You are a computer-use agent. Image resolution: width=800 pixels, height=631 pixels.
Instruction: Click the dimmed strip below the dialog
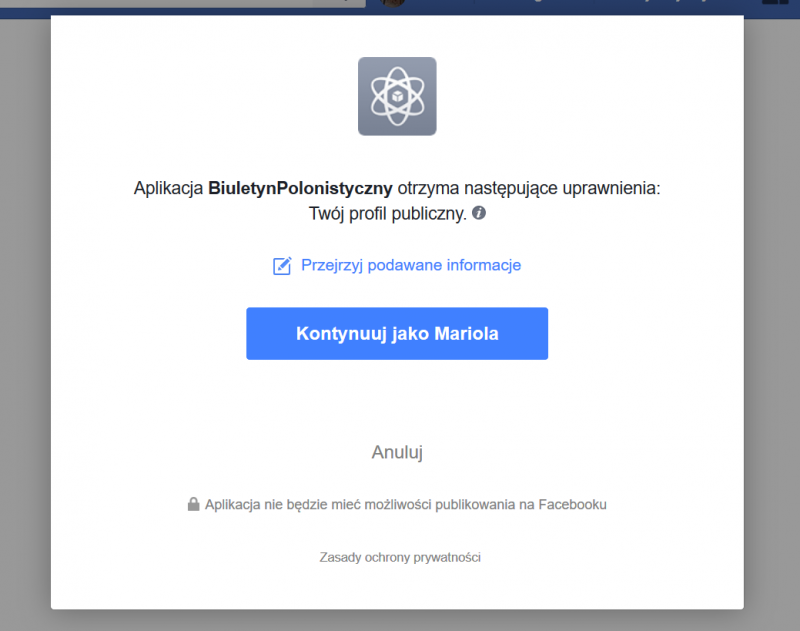coord(400,620)
